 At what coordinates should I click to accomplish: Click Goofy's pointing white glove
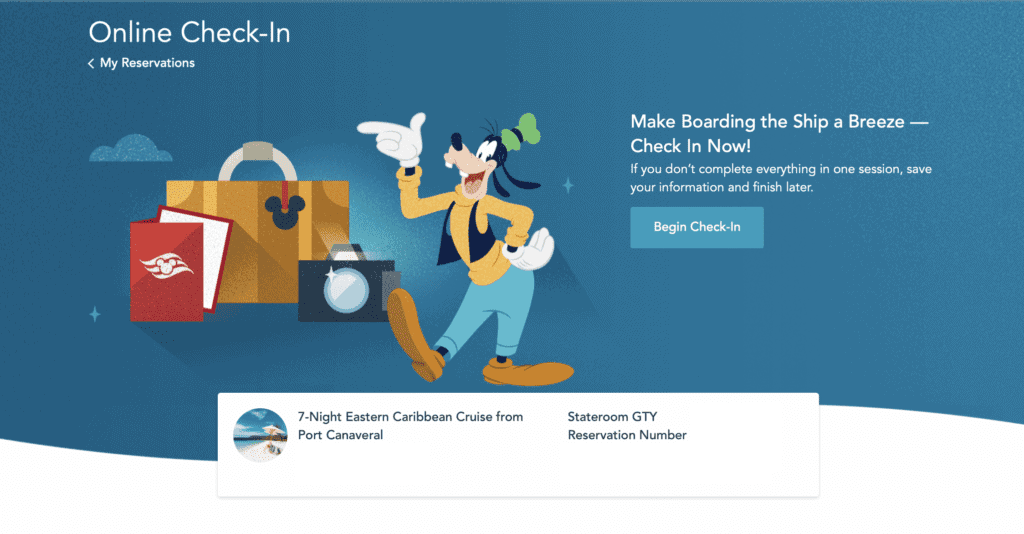(394, 138)
